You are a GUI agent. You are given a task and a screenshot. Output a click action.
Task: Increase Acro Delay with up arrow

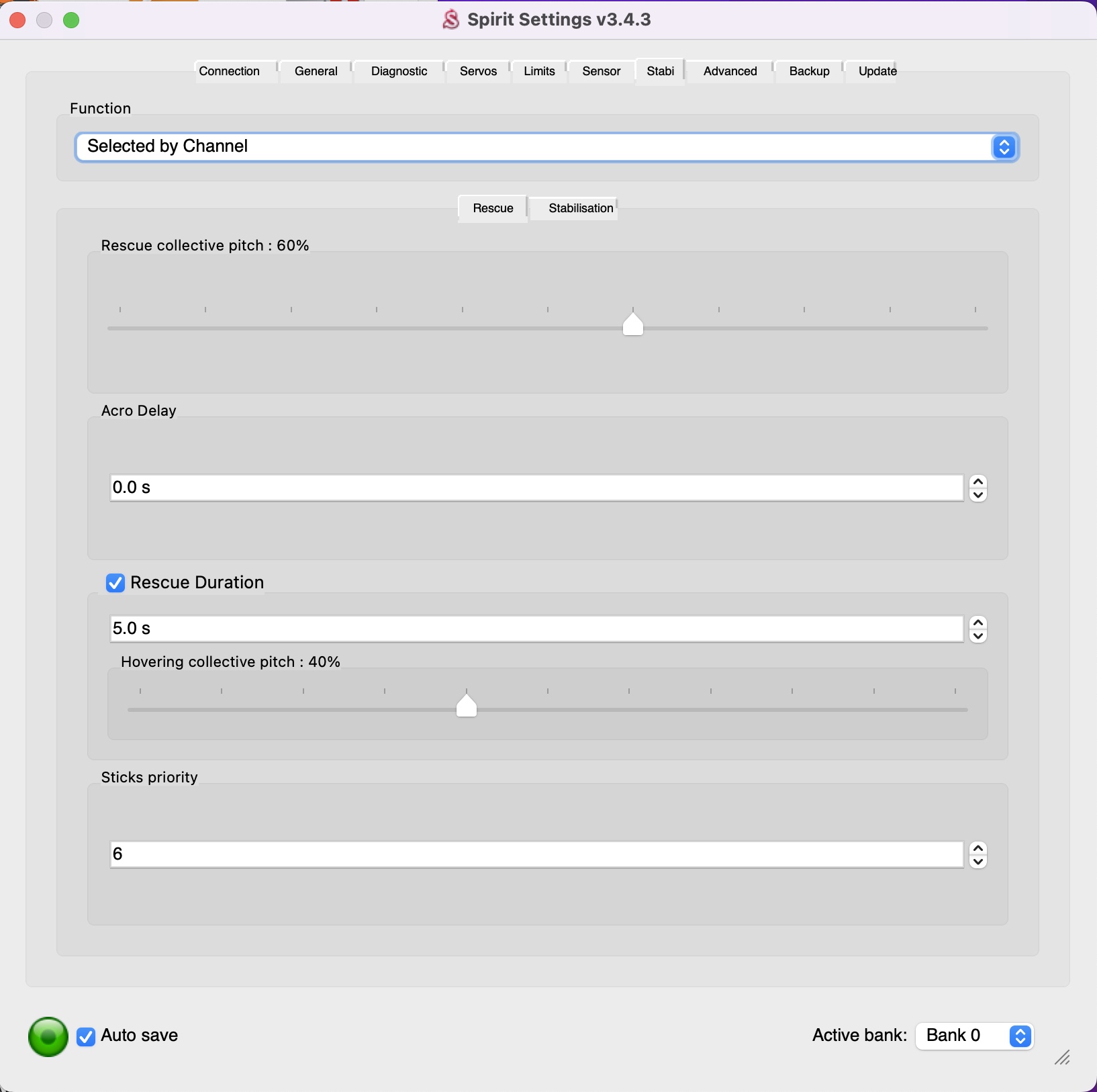tap(979, 482)
